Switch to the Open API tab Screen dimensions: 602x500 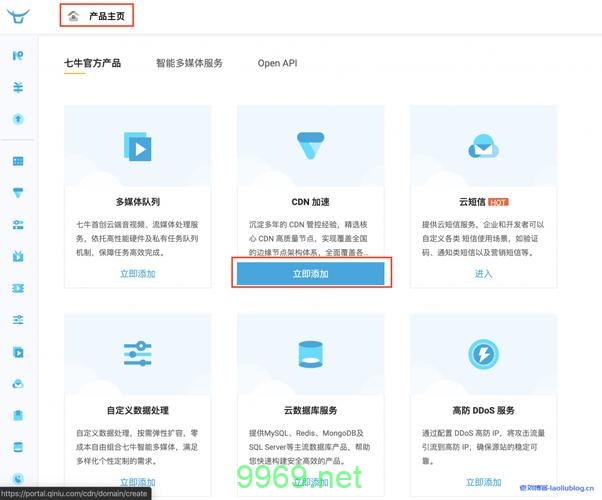click(277, 63)
